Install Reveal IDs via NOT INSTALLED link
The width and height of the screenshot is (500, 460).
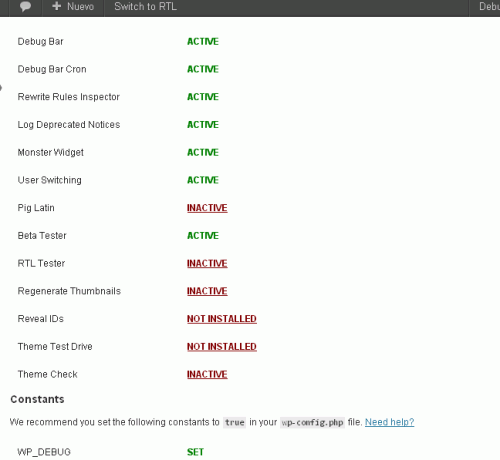pyautogui.click(x=222, y=319)
